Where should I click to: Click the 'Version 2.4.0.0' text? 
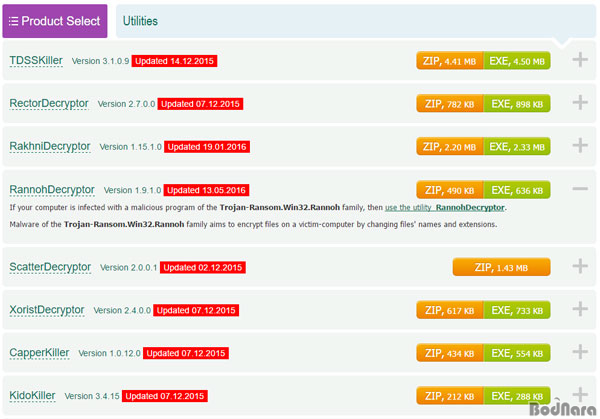(x=122, y=310)
